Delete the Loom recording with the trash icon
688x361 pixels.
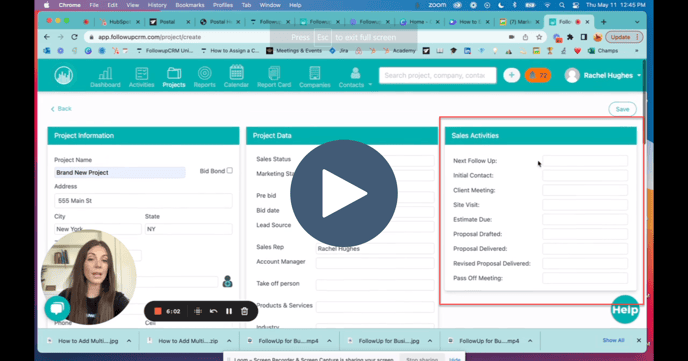244,311
